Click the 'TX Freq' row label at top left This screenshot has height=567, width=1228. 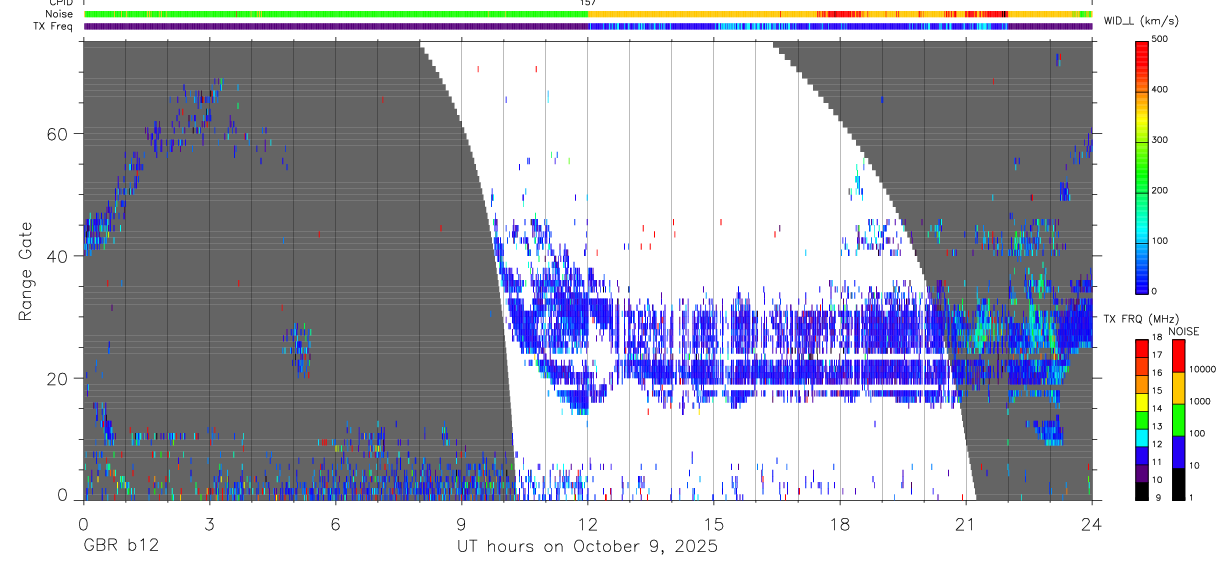[53, 26]
